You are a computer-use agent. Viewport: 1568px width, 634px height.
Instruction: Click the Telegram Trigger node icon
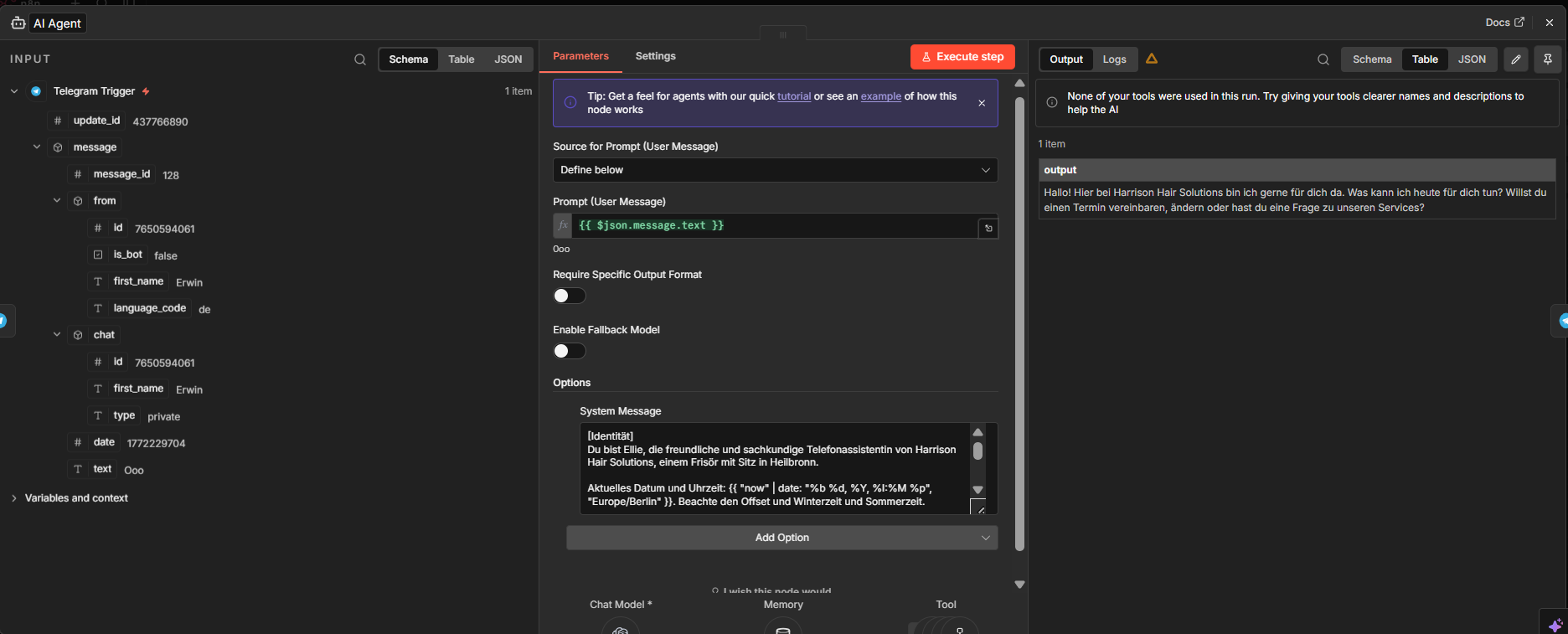pos(36,91)
